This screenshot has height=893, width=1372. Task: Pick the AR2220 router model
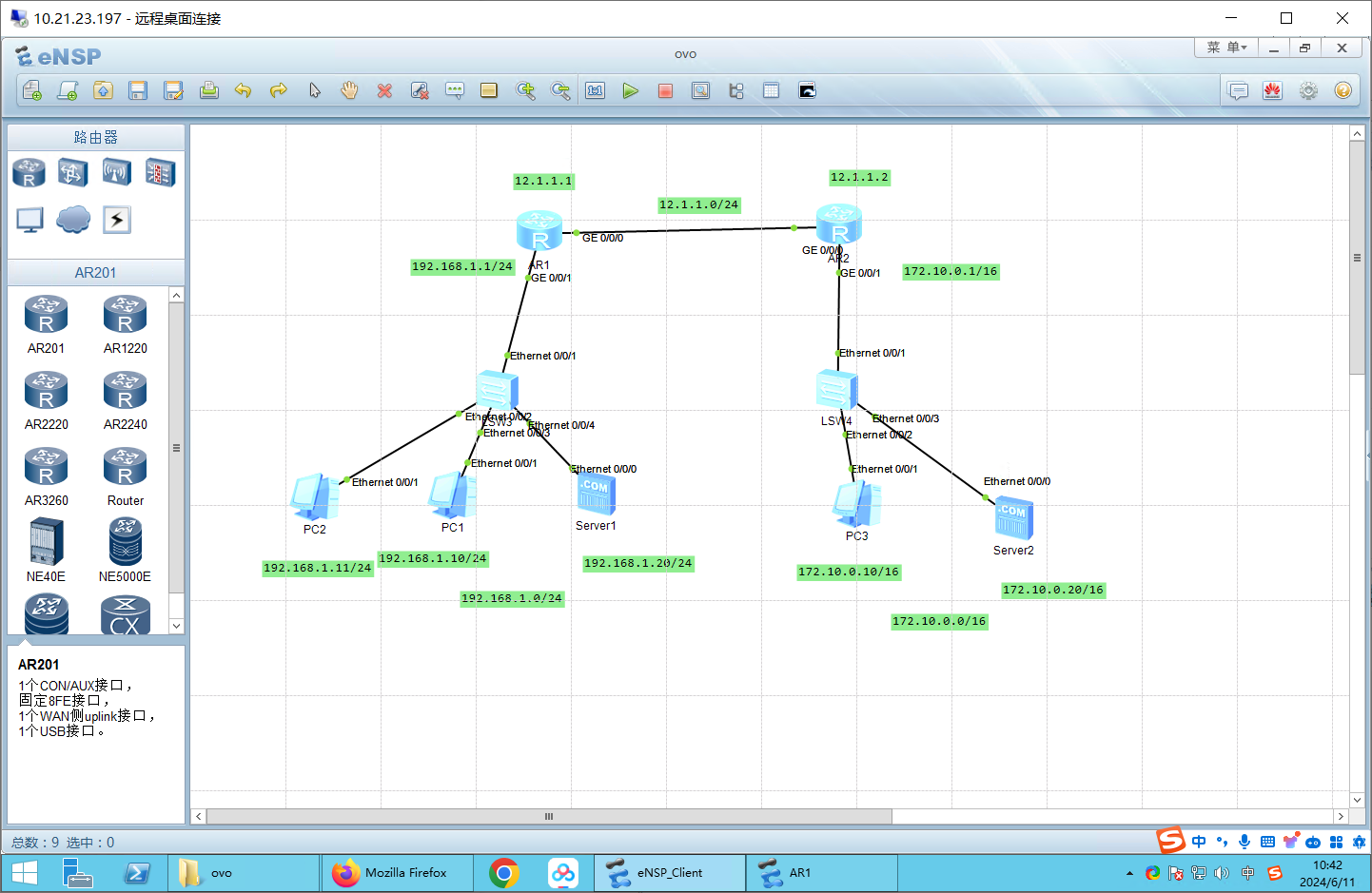click(x=46, y=401)
